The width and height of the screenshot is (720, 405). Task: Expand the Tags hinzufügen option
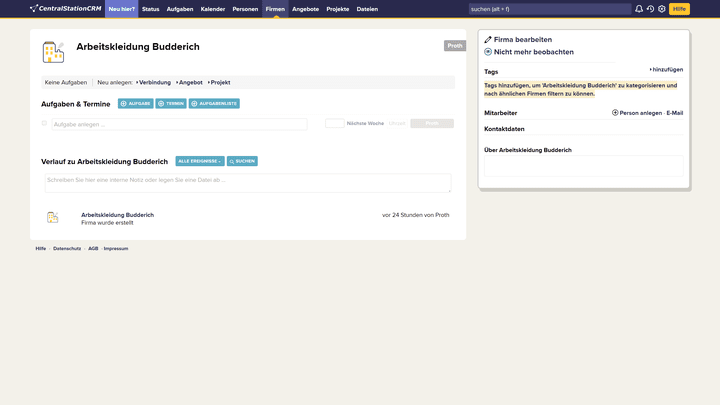(x=666, y=70)
